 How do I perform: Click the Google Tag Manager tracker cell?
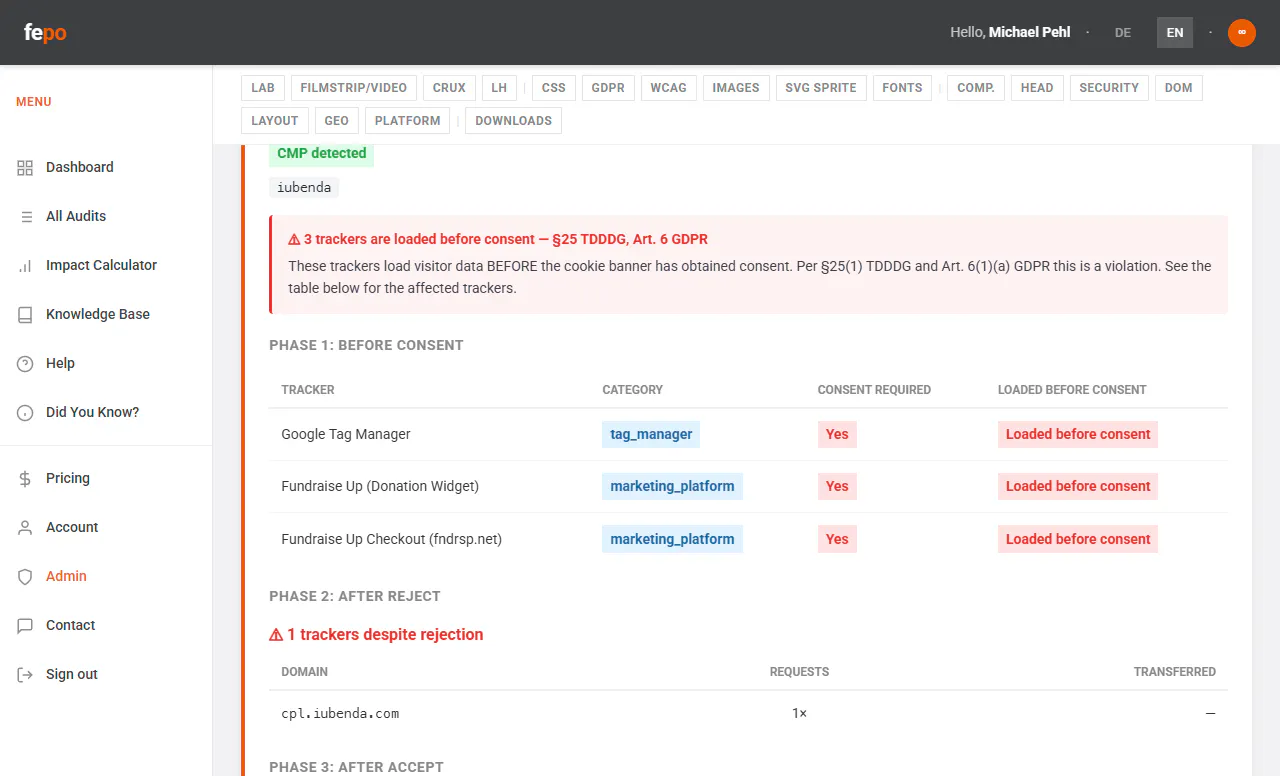coord(346,435)
